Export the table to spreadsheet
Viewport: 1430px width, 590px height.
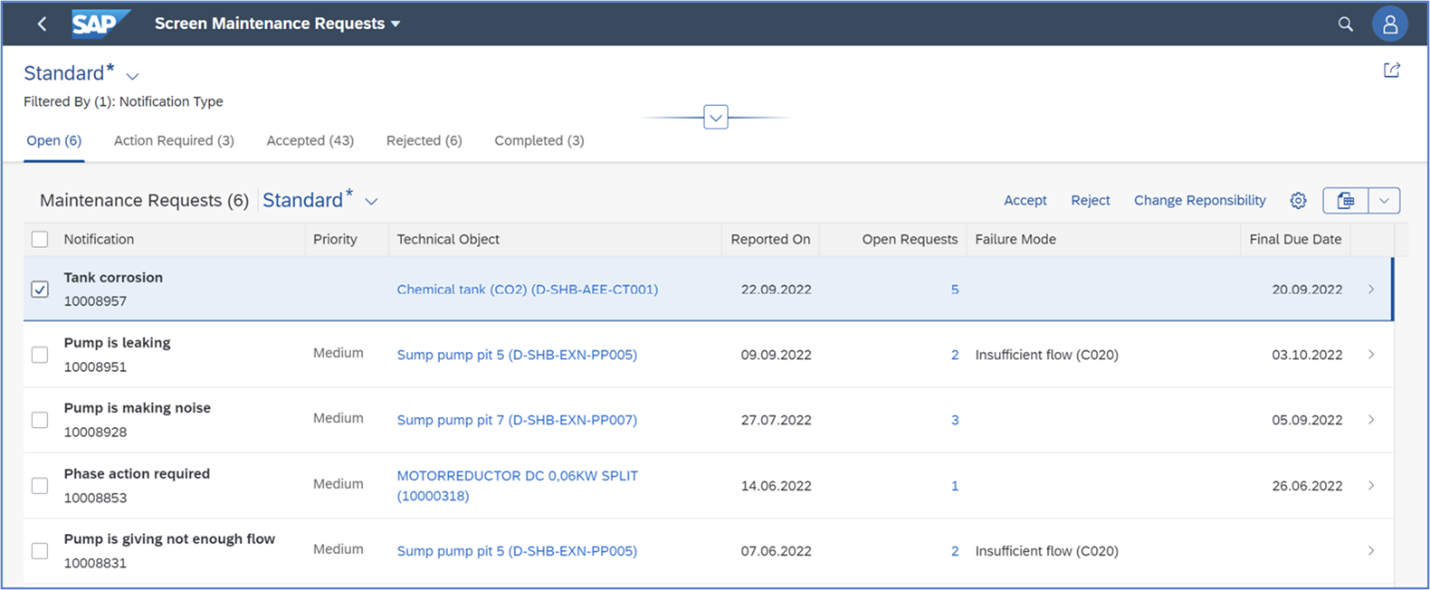[x=1344, y=200]
